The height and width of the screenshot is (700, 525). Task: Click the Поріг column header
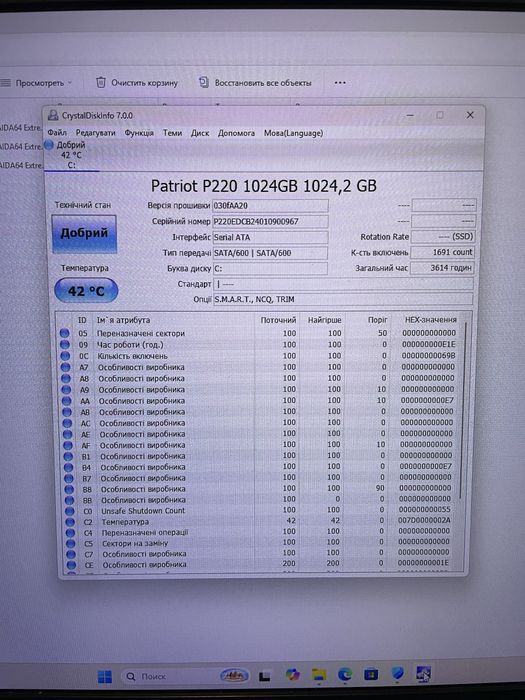(x=378, y=320)
